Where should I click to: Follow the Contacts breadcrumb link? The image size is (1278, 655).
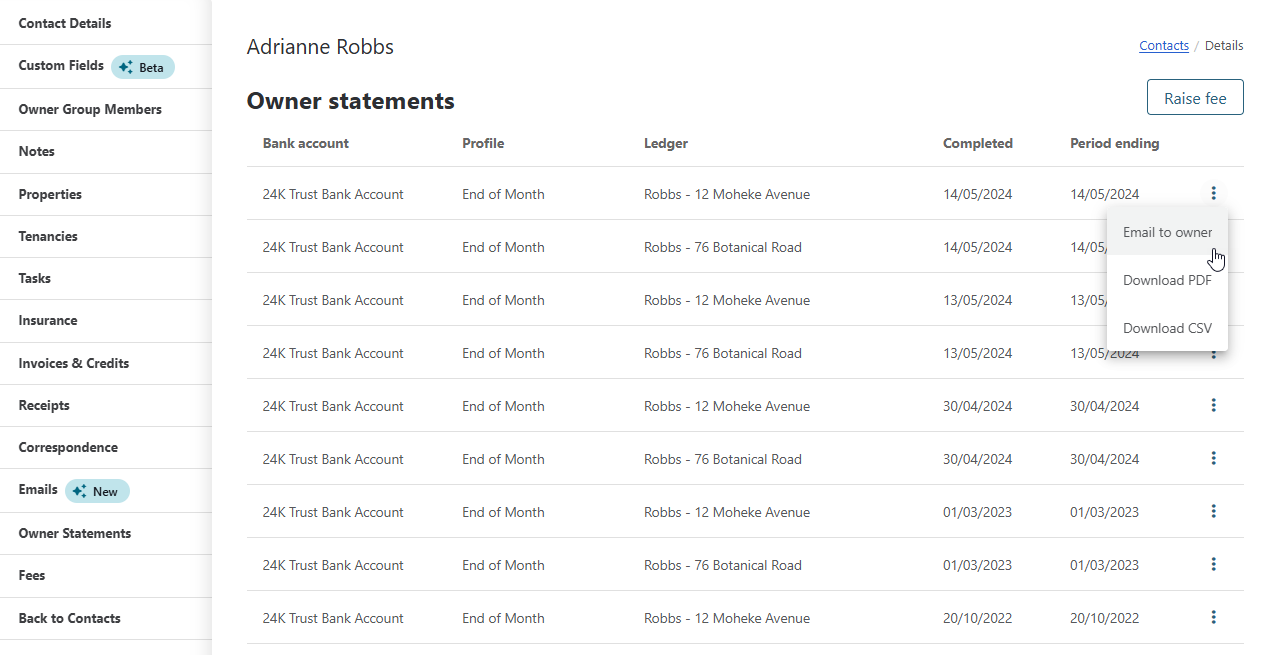pos(1164,46)
